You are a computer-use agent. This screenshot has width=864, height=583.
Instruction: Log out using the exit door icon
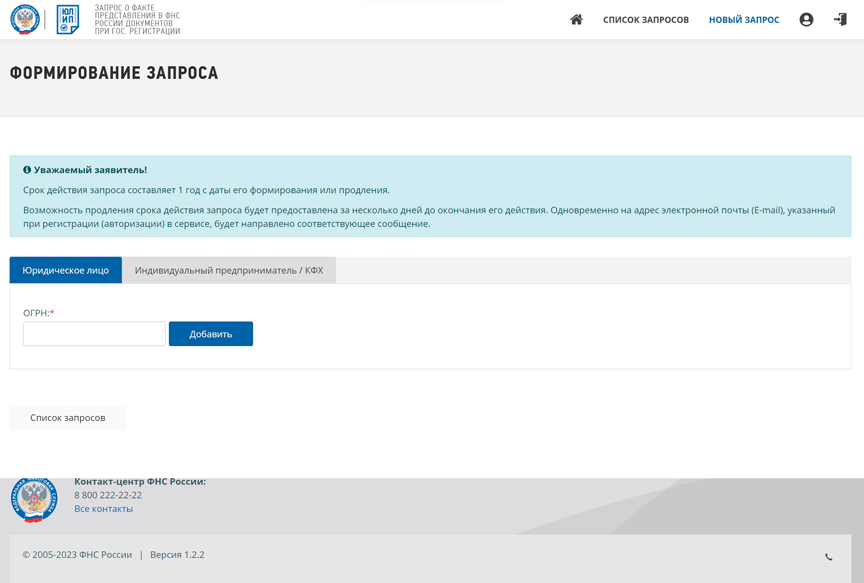click(840, 20)
